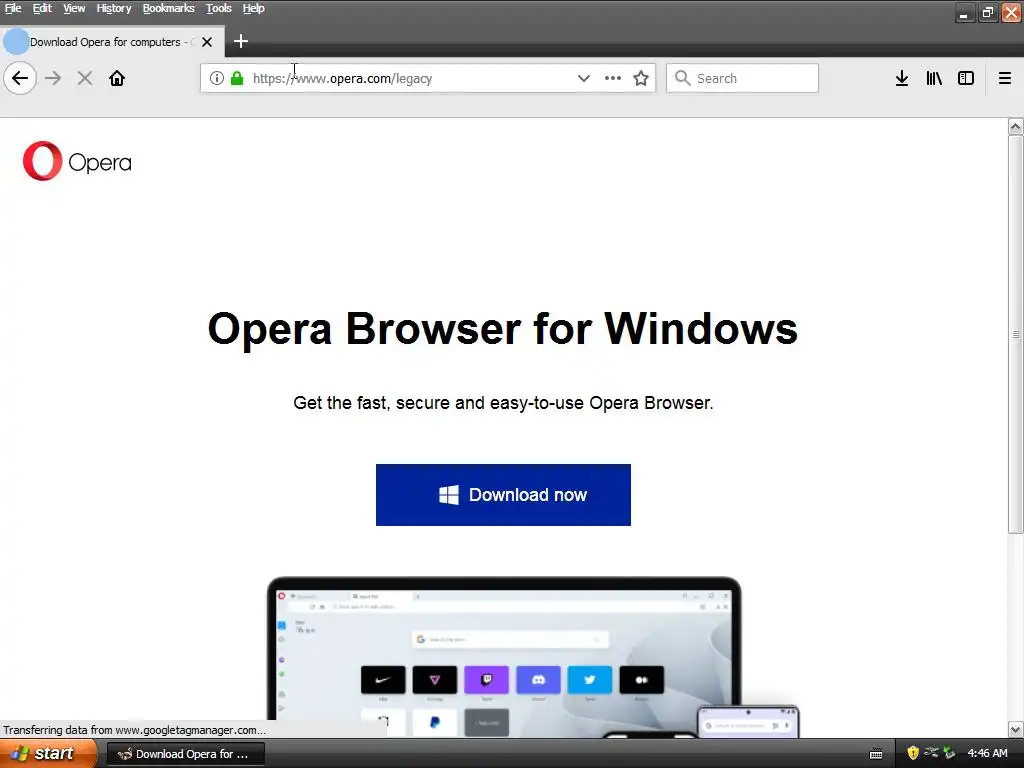Open the Edit menu

[x=42, y=8]
